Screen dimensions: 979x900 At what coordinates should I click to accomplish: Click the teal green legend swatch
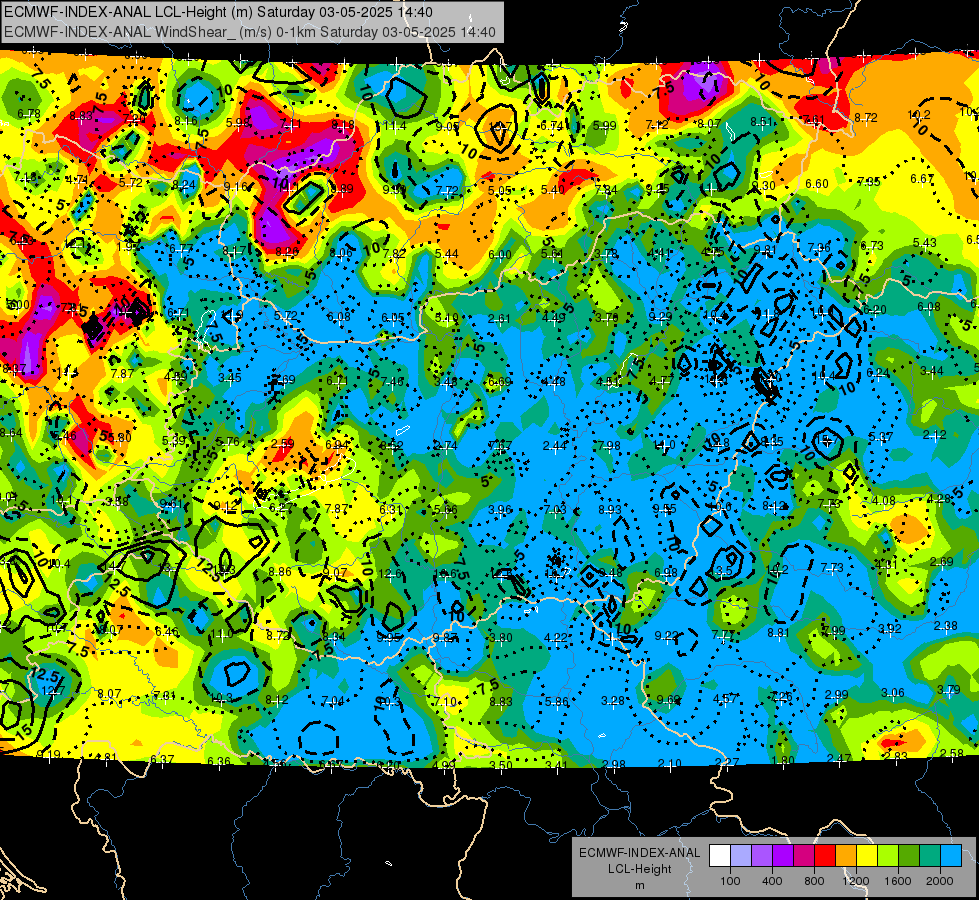point(930,856)
